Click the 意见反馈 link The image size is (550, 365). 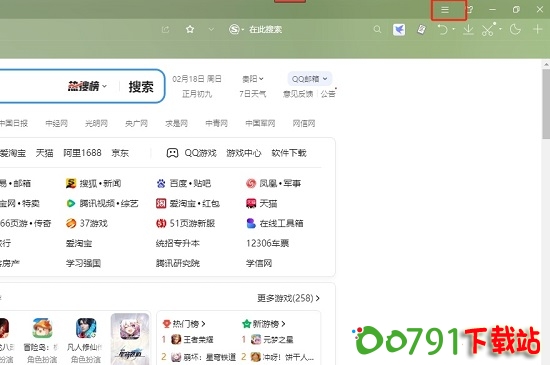tap(298, 94)
